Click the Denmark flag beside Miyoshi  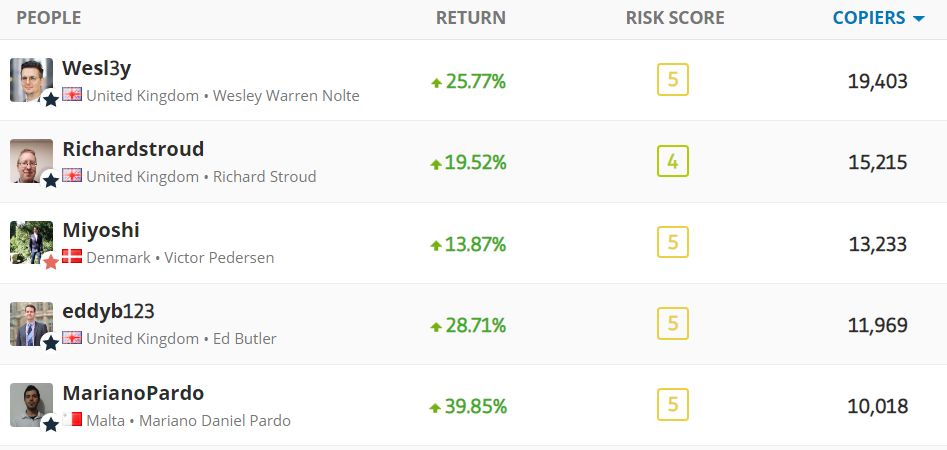(72, 257)
